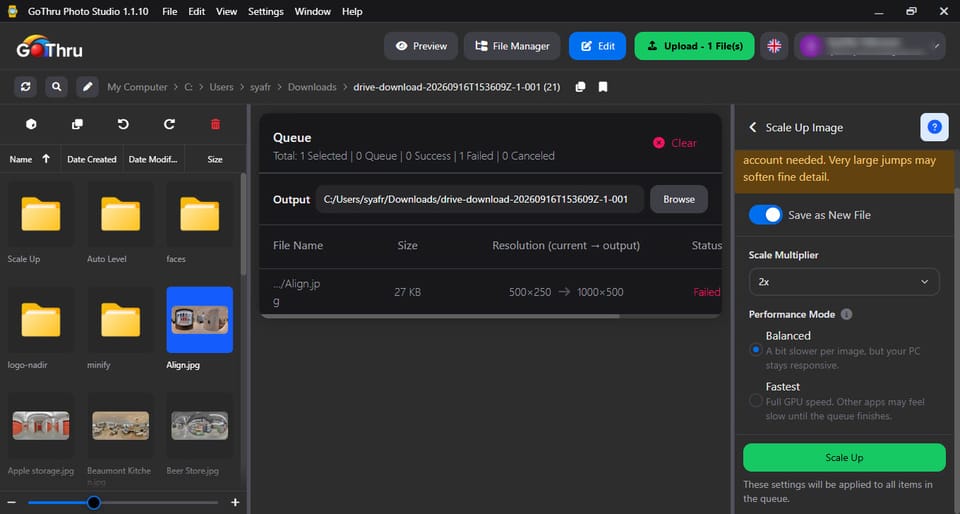Click the rotate counterclockwise icon
This screenshot has width=960, height=514.
[x=123, y=124]
